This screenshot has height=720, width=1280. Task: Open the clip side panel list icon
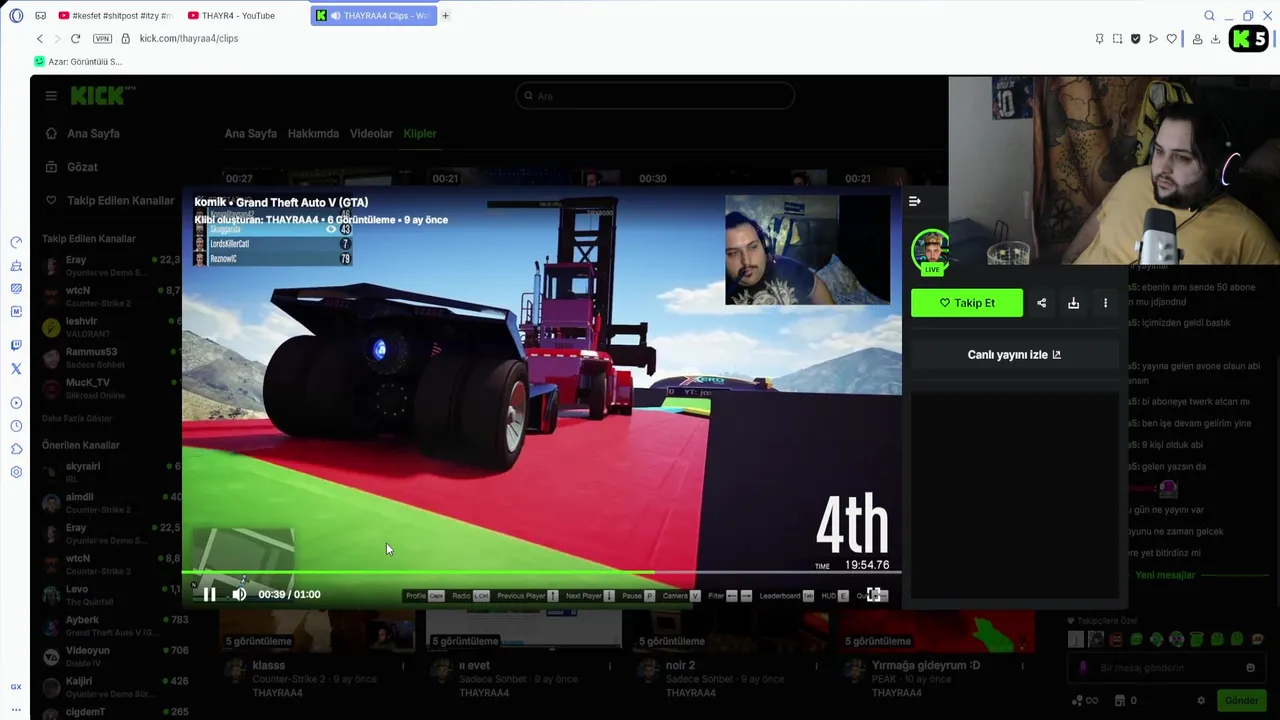pos(914,201)
